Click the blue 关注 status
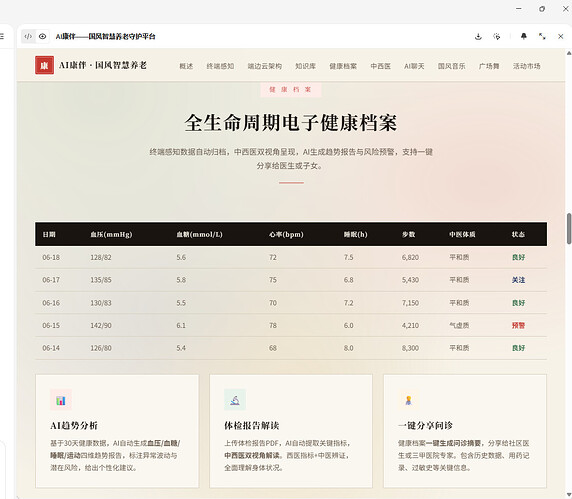572x499 pixels. pos(518,280)
